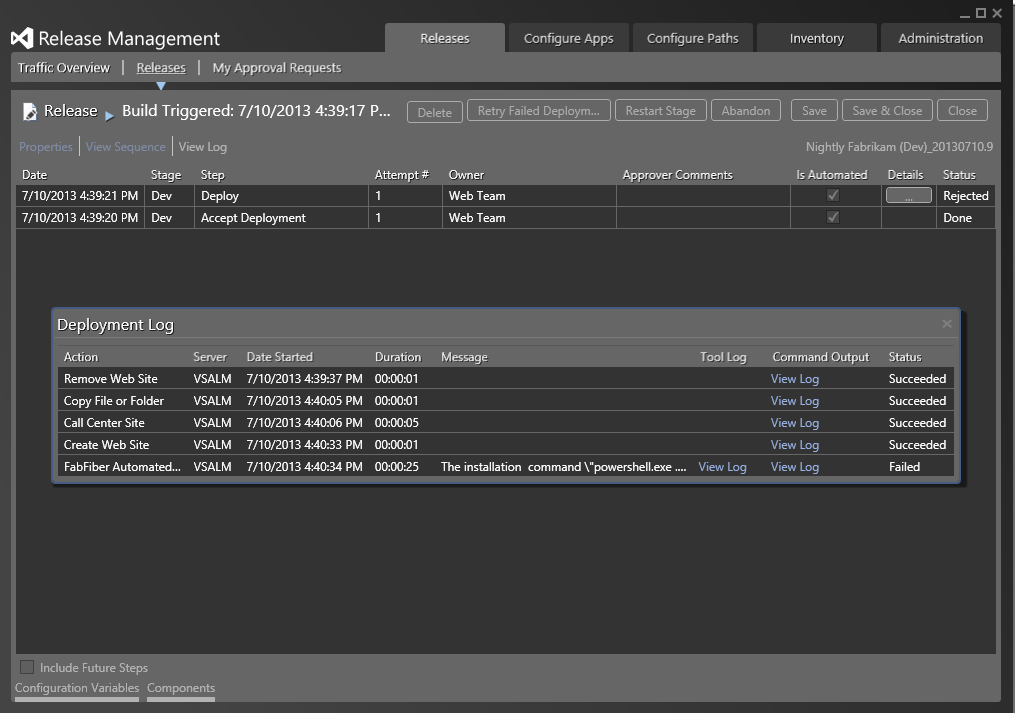Sort deployment log by Date Started column
The width and height of the screenshot is (1015, 713).
pyautogui.click(x=280, y=357)
